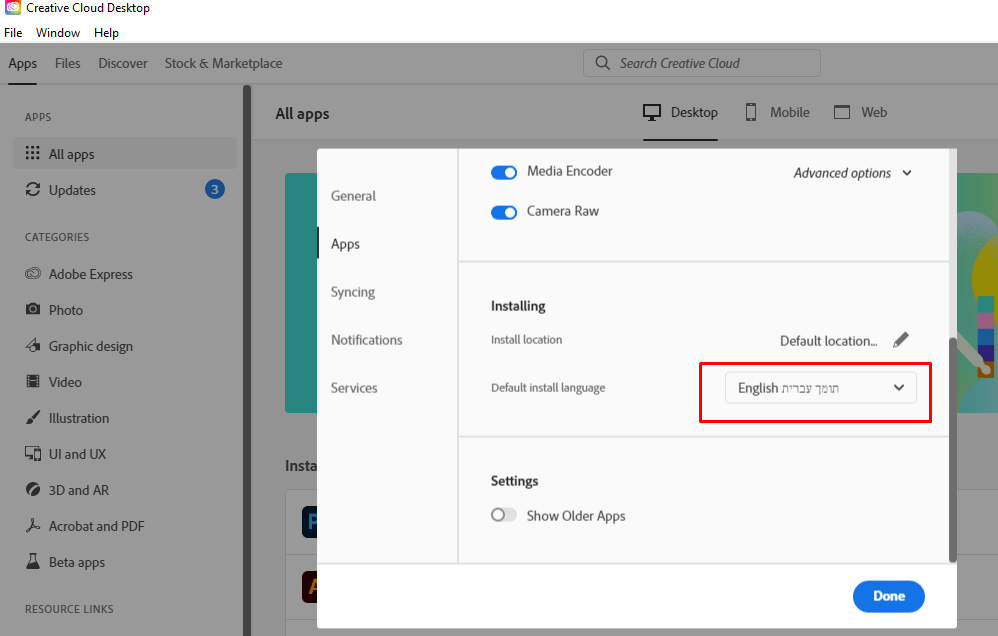Screen dimensions: 998x636
Task: Click the Graphic design category icon
Action: click(32, 346)
